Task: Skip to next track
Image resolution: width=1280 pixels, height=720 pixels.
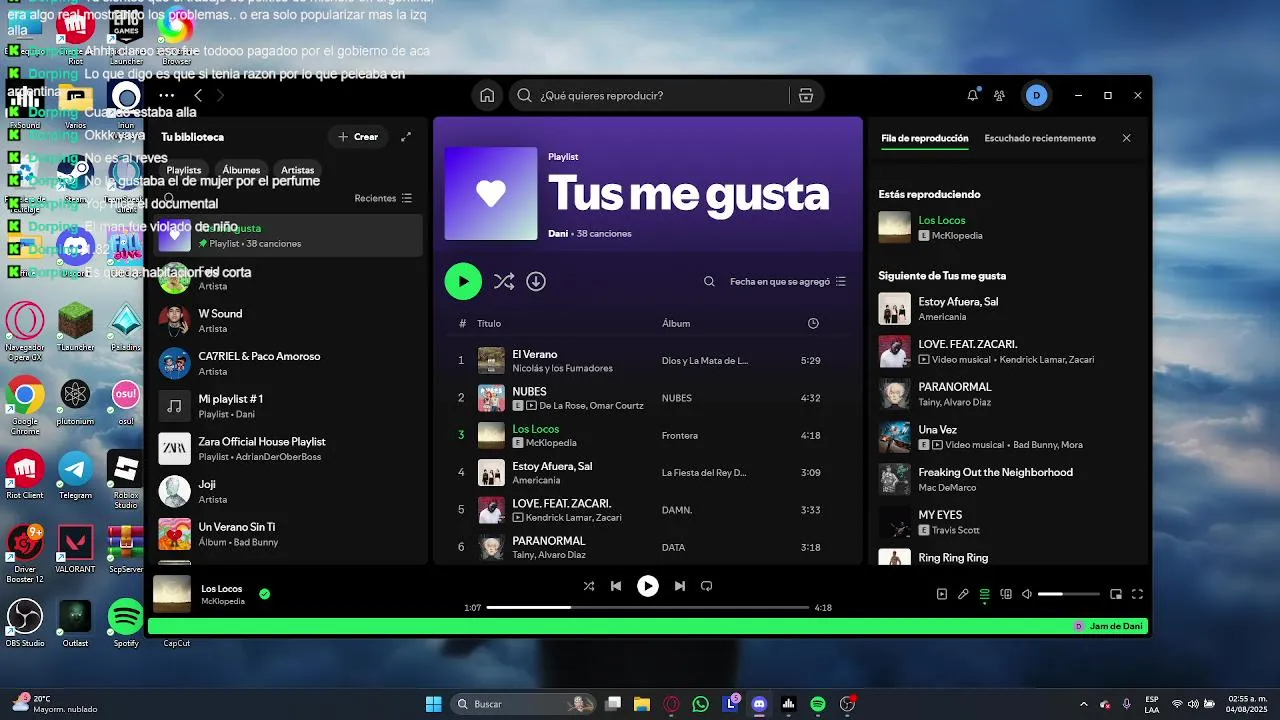Action: [x=680, y=586]
